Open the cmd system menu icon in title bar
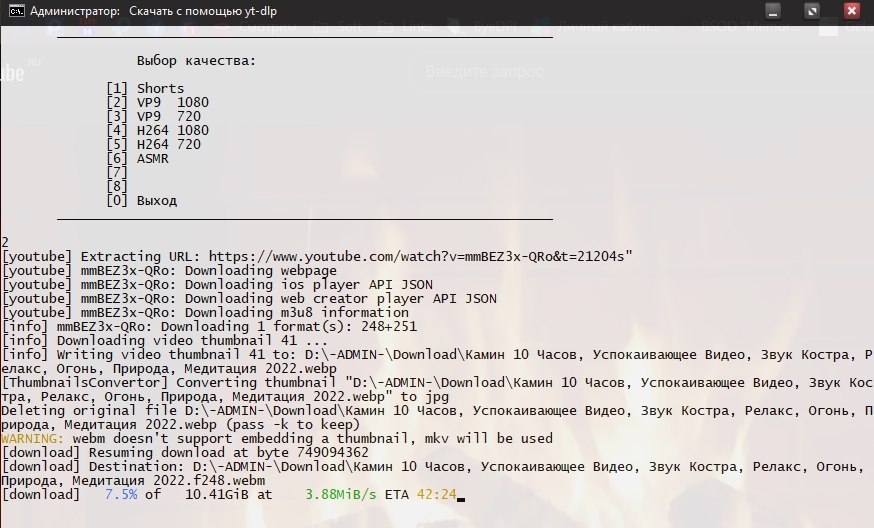This screenshot has width=874, height=528. (17, 11)
